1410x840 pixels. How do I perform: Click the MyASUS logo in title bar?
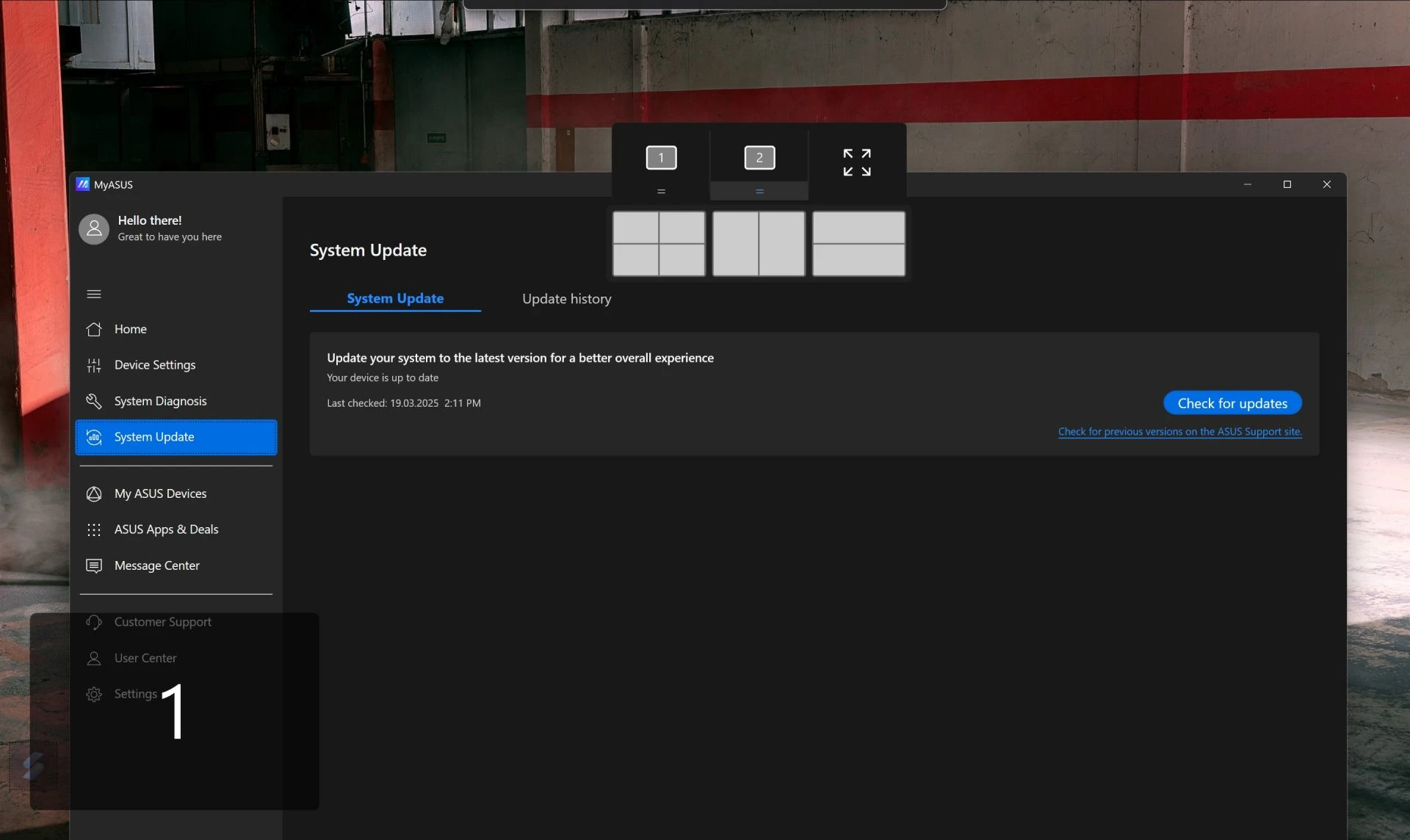[x=83, y=184]
